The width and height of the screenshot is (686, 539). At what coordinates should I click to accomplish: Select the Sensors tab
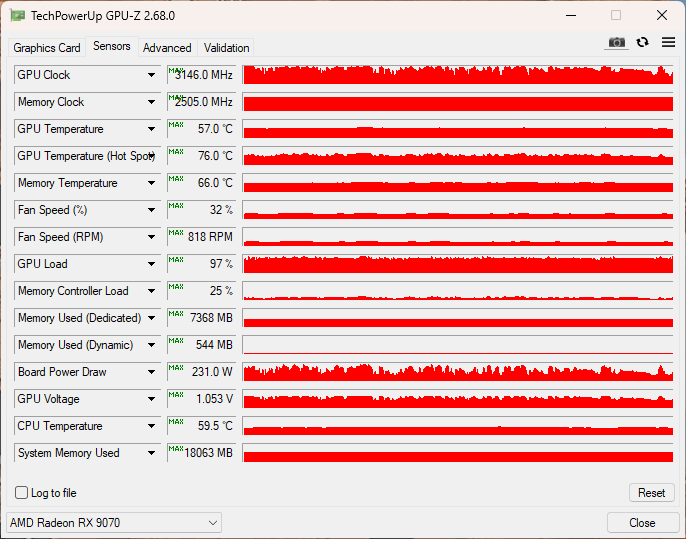click(112, 46)
